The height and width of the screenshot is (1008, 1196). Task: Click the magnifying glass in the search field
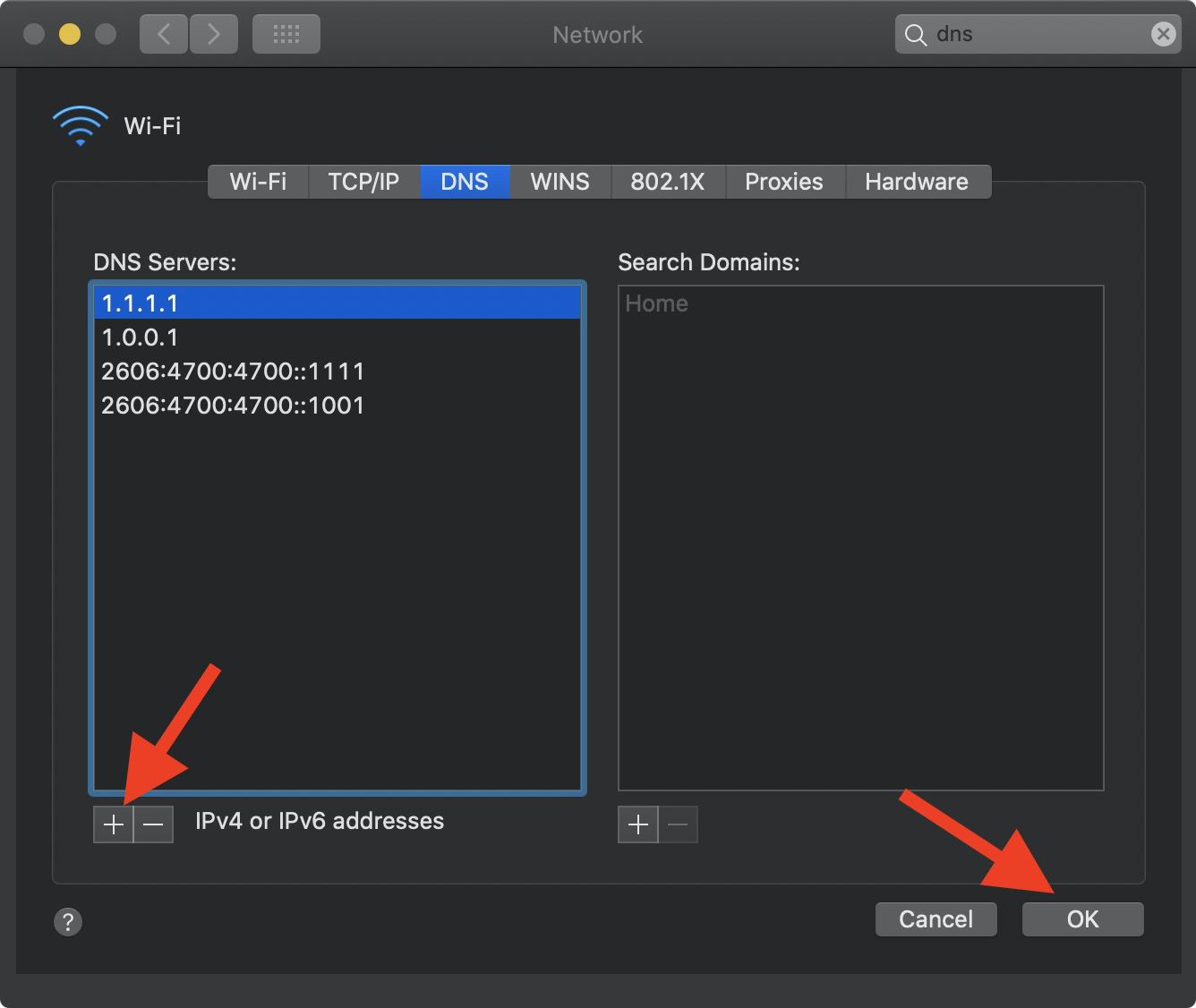click(x=915, y=34)
